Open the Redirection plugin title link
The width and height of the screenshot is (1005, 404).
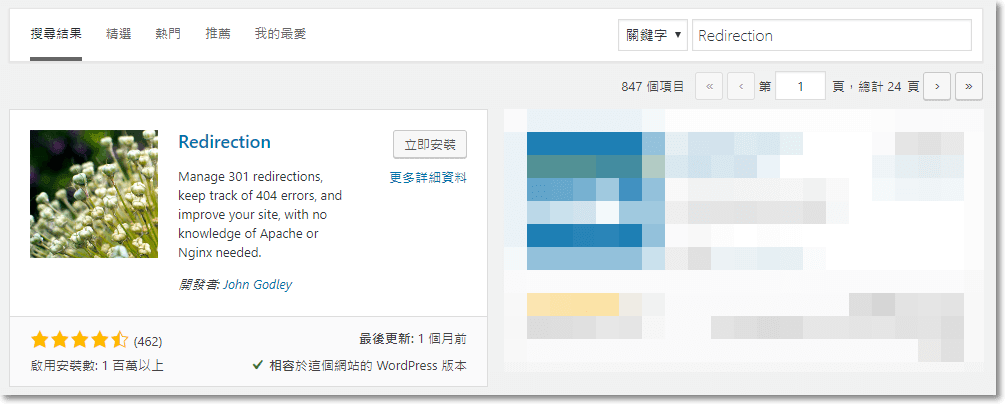coord(224,142)
